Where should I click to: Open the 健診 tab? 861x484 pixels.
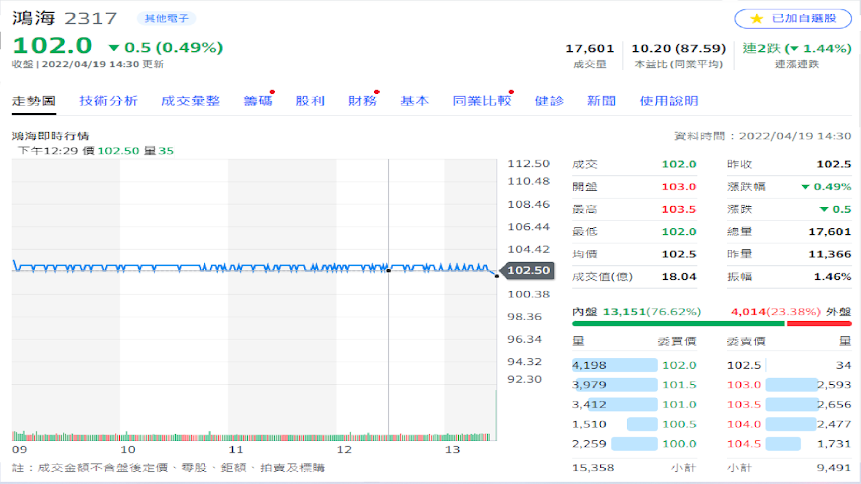point(549,101)
